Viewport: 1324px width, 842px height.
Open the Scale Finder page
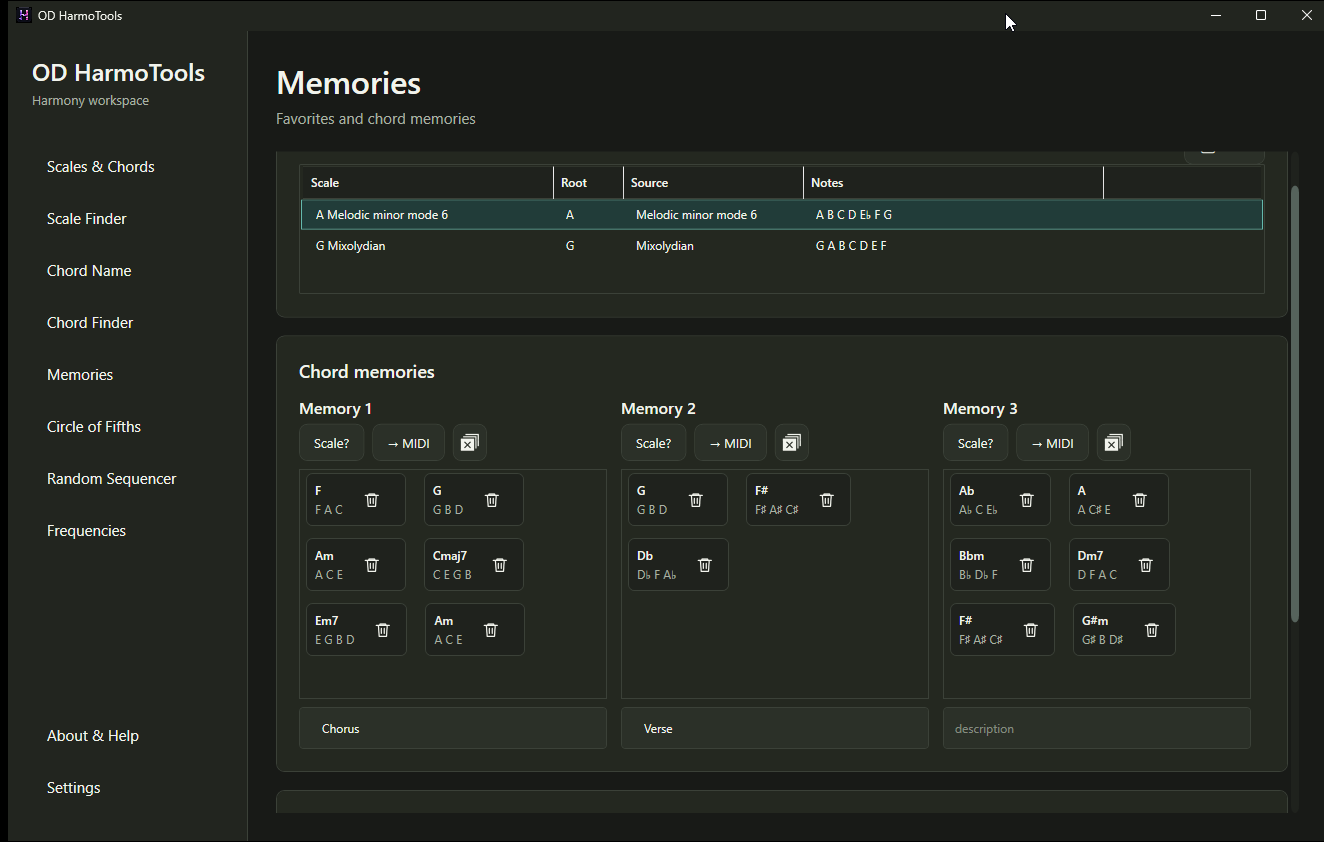tap(87, 219)
